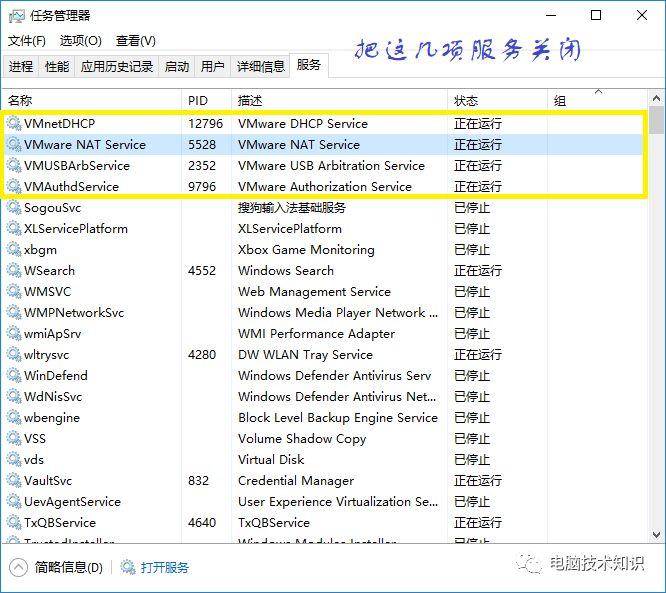Click the 搜狗输入法基础服务 description
This screenshot has height=593, width=666.
click(292, 207)
